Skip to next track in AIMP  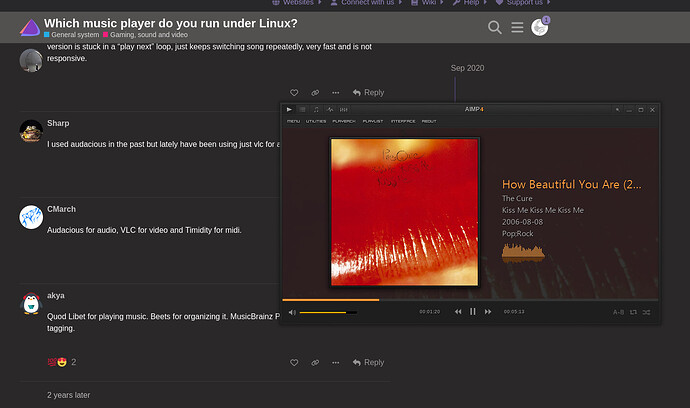pos(488,312)
